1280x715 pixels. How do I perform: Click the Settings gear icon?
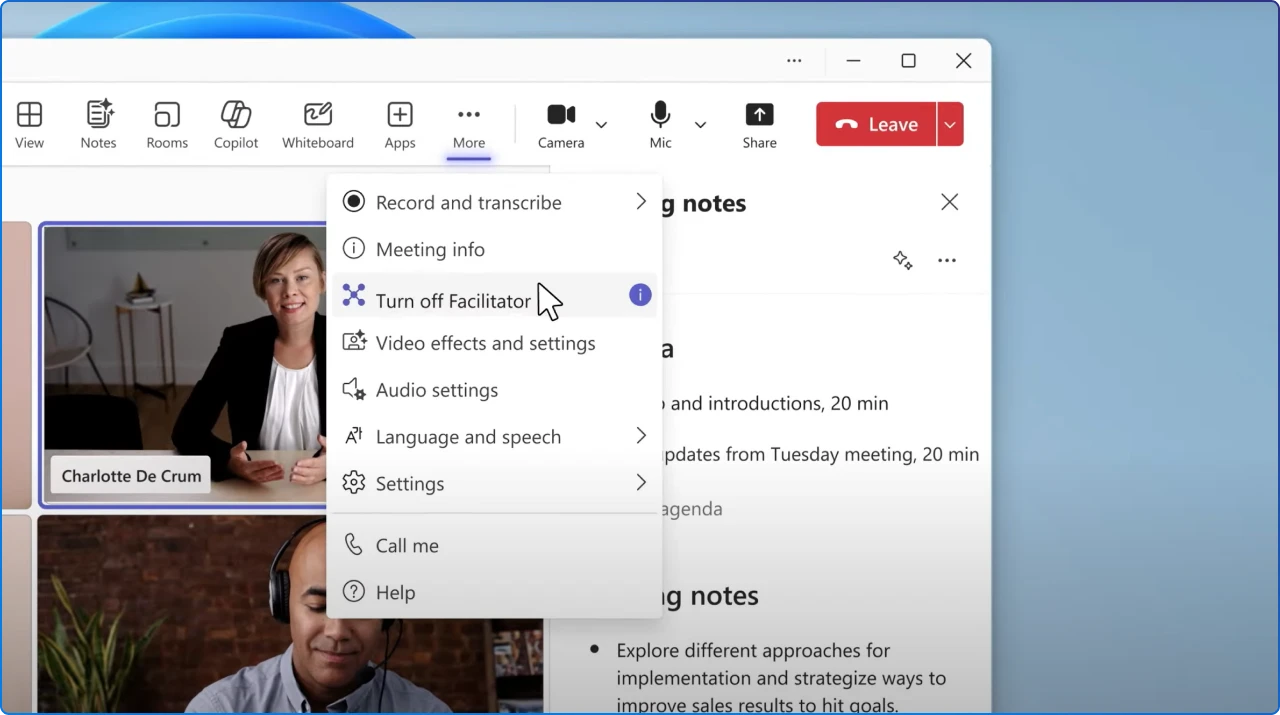(354, 483)
